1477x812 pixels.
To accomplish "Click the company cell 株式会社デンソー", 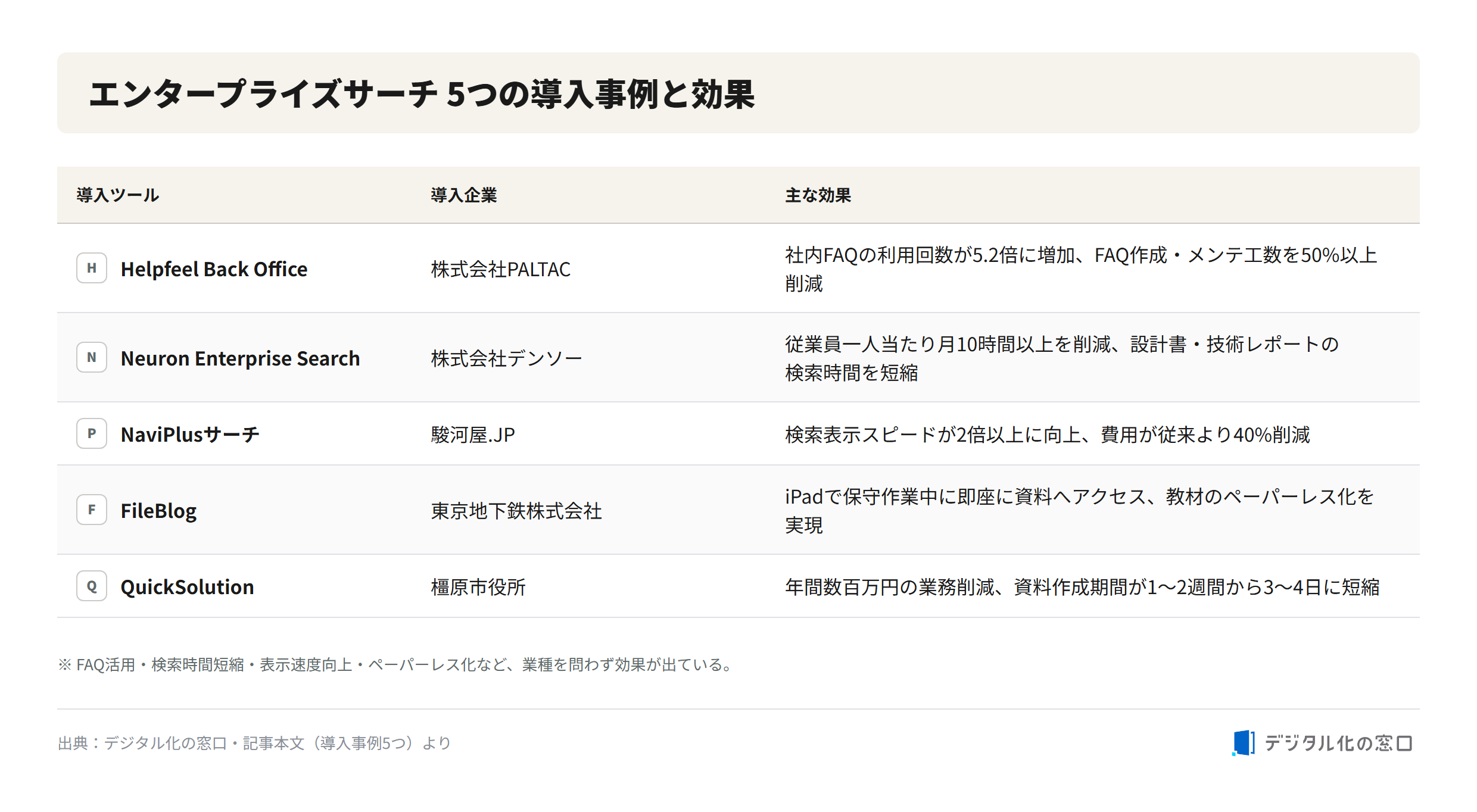I will click(x=507, y=358).
